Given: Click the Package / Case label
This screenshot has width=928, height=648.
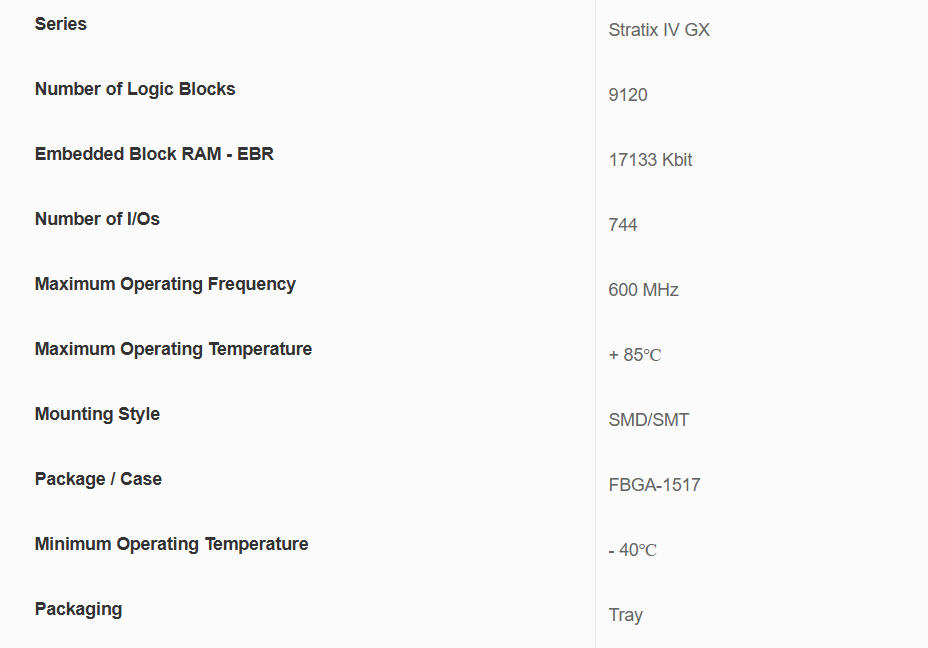Looking at the screenshot, I should point(98,479).
